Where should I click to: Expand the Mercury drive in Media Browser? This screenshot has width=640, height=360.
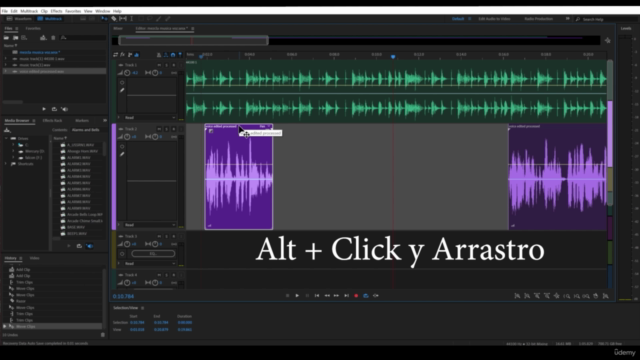click(13, 151)
